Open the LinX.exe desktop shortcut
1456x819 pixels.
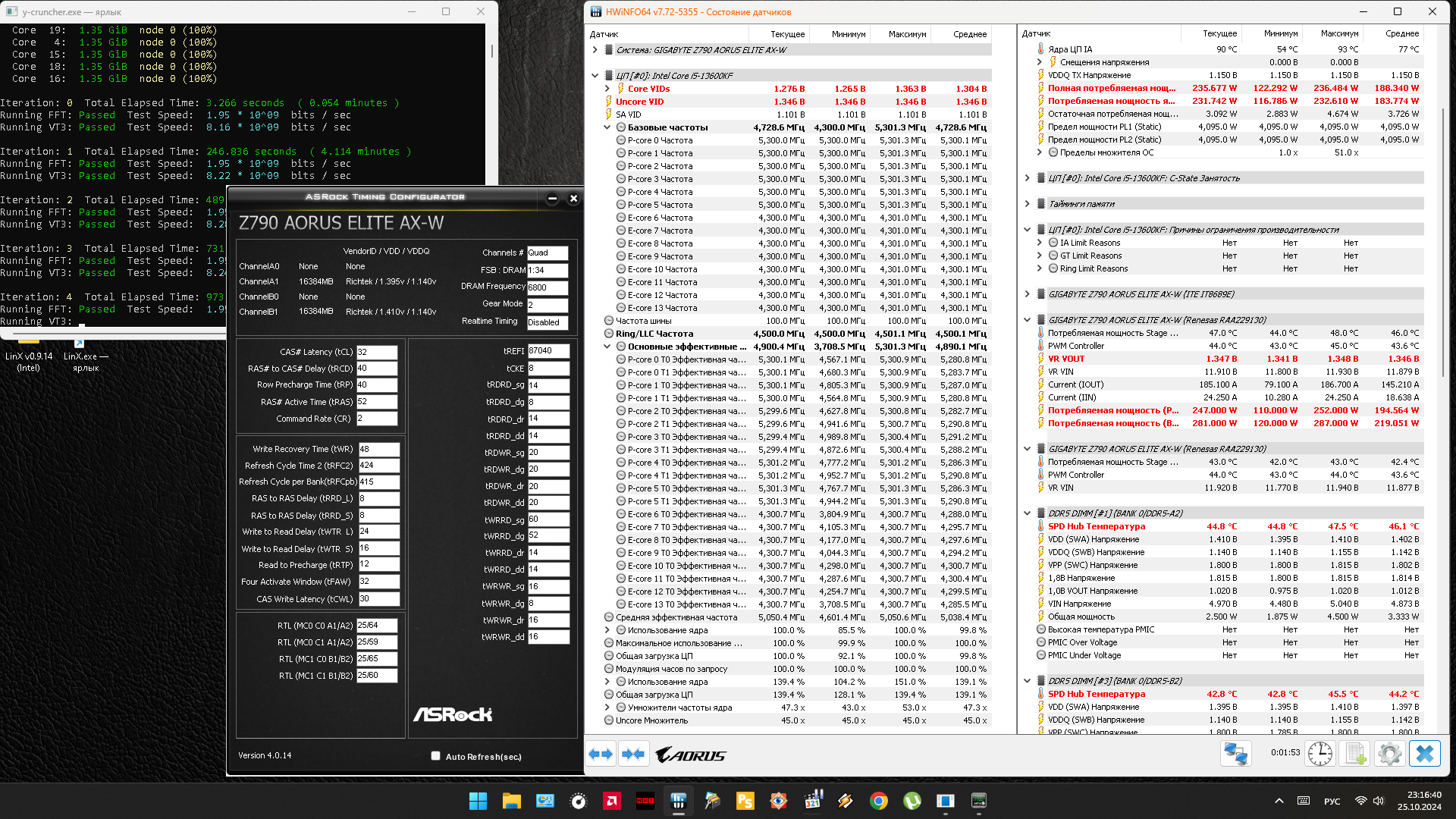[85, 356]
